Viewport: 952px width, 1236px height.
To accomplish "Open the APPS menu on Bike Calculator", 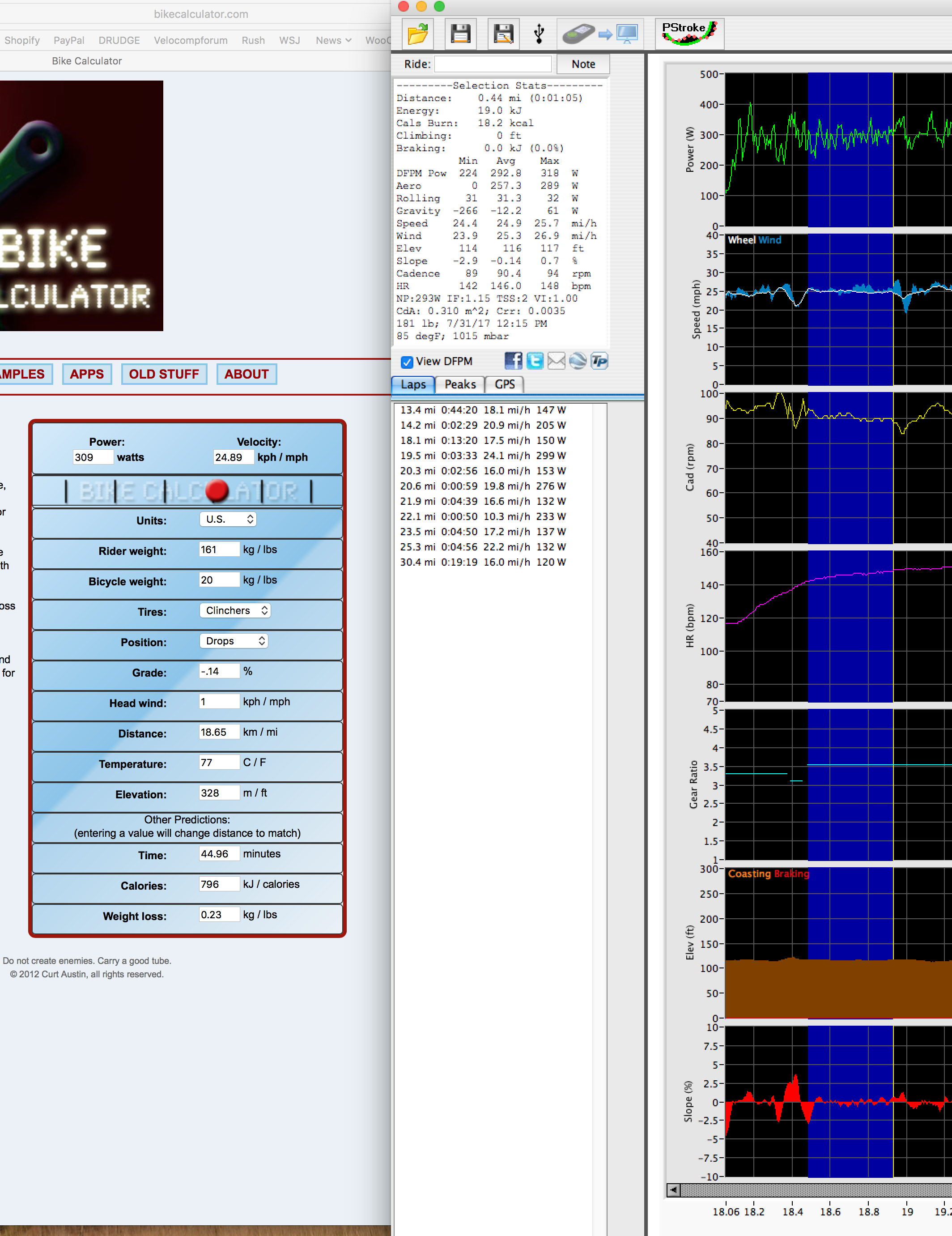I will [x=87, y=374].
